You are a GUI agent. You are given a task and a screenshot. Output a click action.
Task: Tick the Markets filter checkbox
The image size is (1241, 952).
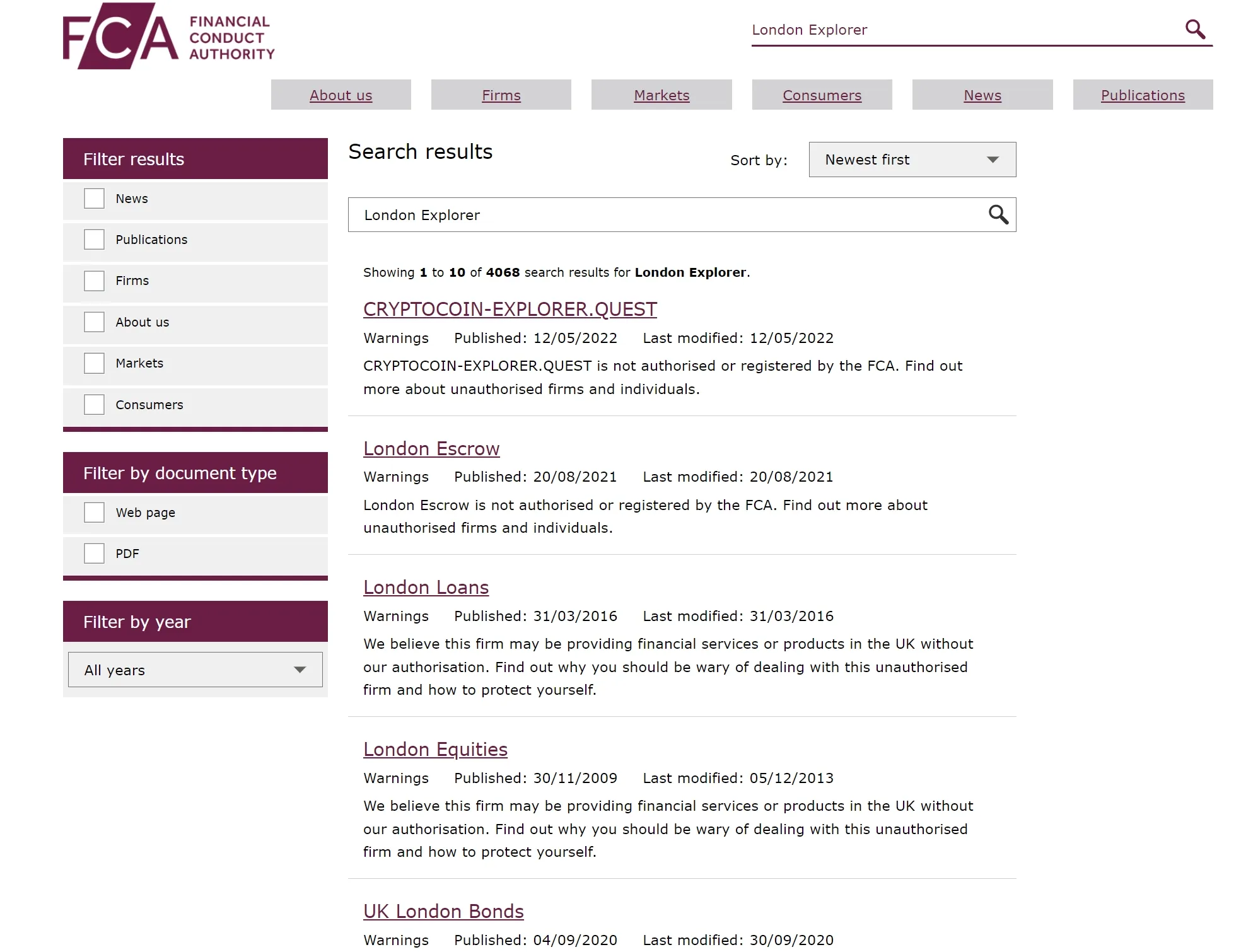[x=94, y=363]
